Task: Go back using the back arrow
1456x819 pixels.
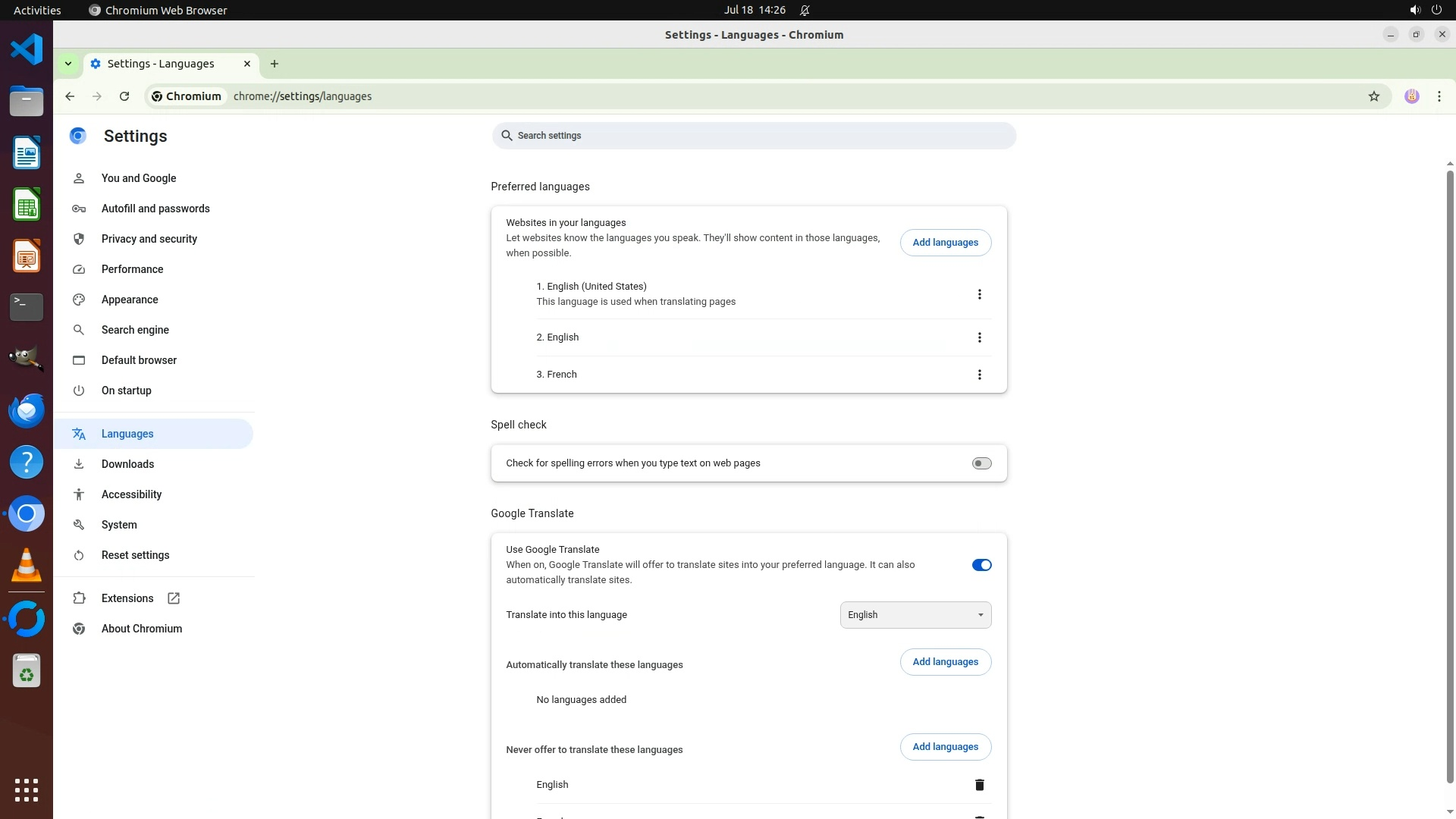Action: coord(70,96)
